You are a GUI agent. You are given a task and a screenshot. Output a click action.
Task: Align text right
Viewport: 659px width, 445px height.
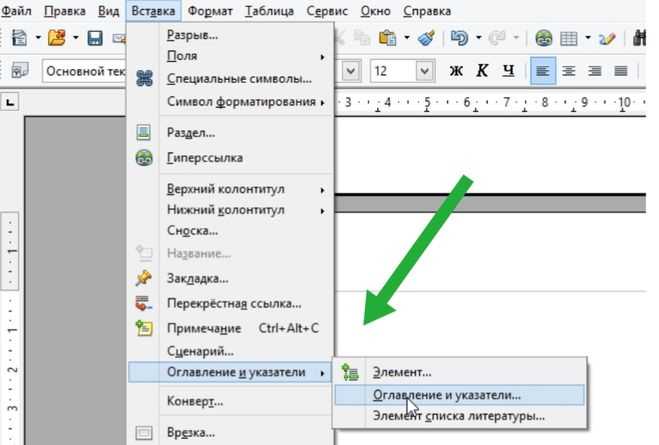(x=594, y=71)
